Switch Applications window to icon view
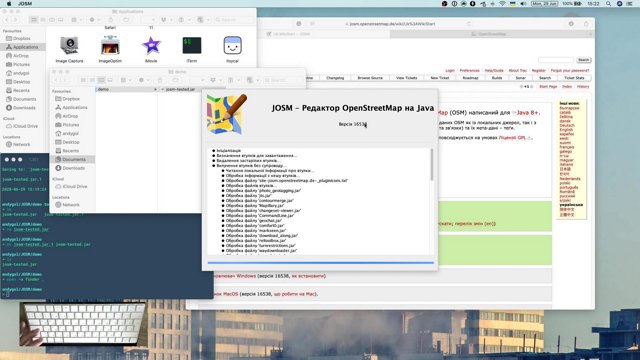The width and height of the screenshot is (640, 360). (x=34, y=20)
